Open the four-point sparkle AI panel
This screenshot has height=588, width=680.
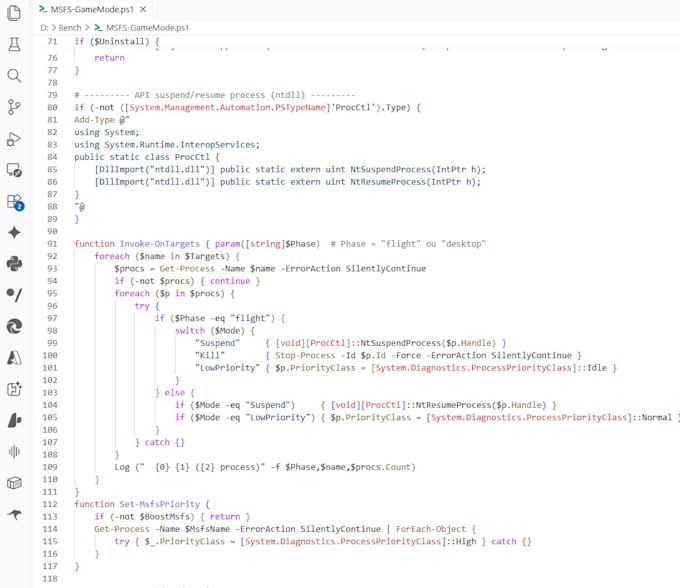click(x=14, y=232)
